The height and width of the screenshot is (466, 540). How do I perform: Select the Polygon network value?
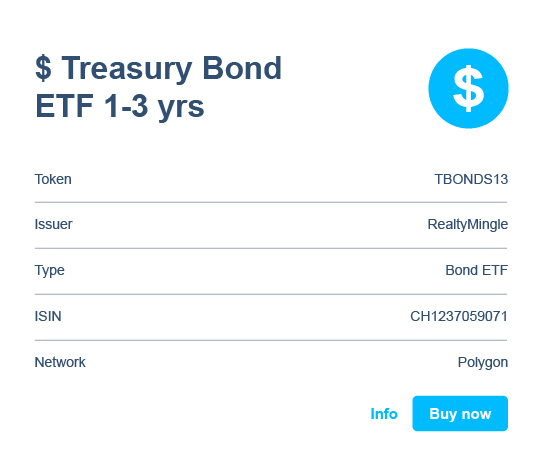click(482, 363)
